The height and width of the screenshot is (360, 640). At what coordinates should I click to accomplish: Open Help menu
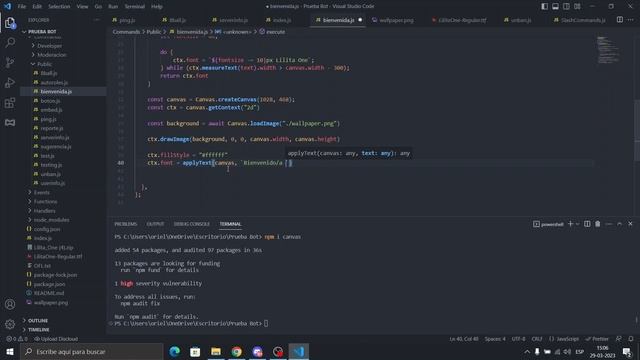(157, 7)
